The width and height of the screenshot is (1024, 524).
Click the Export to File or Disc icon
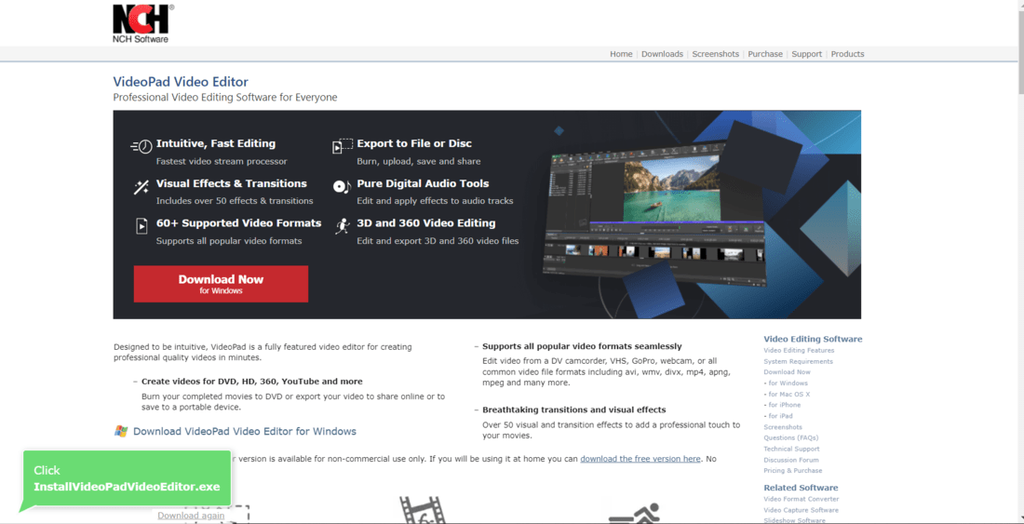tap(342, 146)
